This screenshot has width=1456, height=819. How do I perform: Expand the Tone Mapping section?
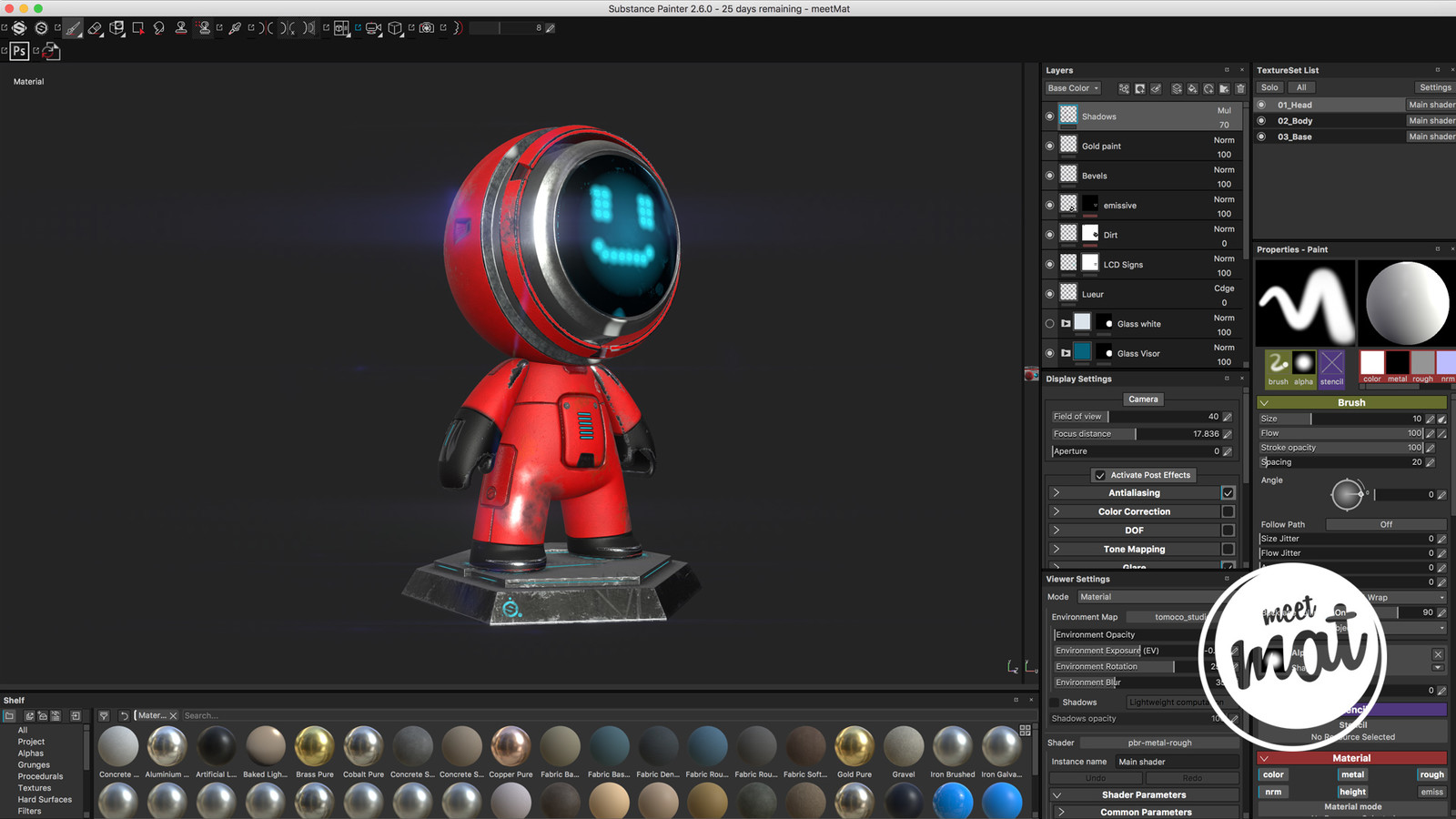tap(1057, 550)
